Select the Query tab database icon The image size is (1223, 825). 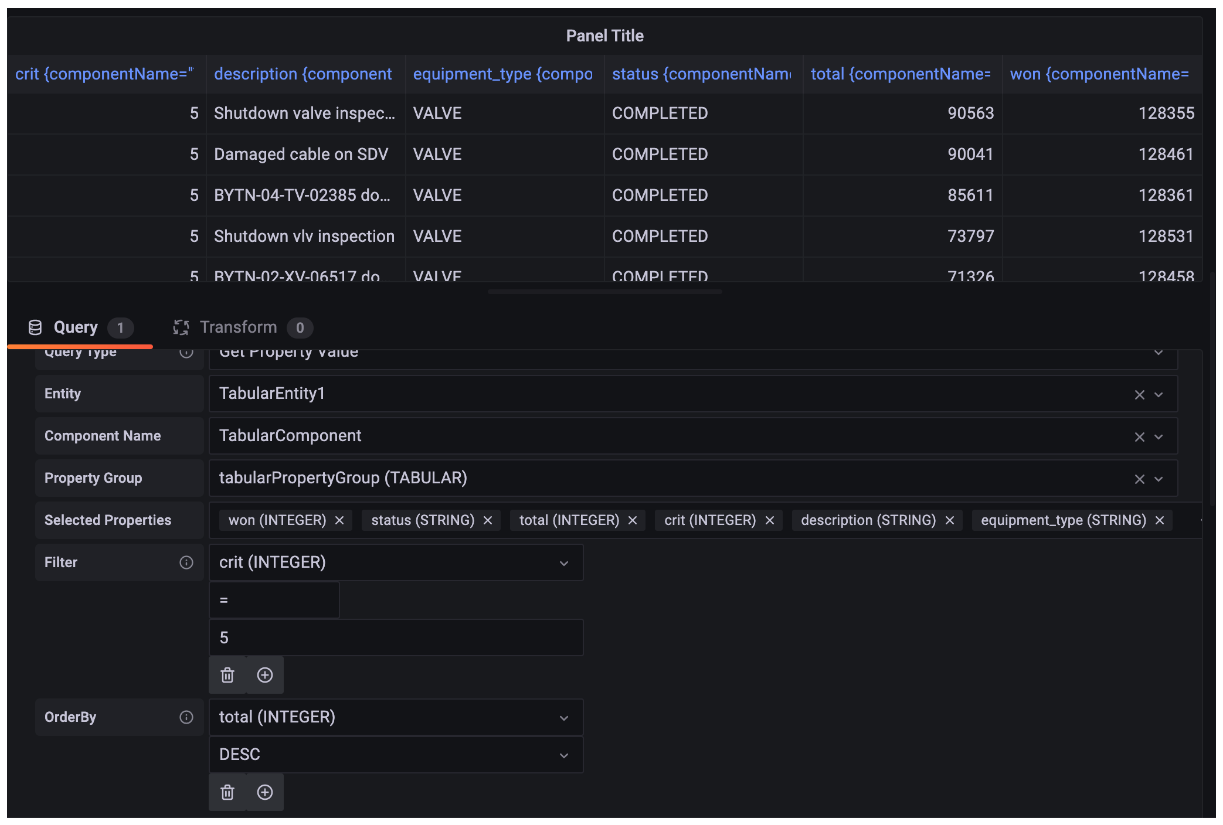coord(37,327)
